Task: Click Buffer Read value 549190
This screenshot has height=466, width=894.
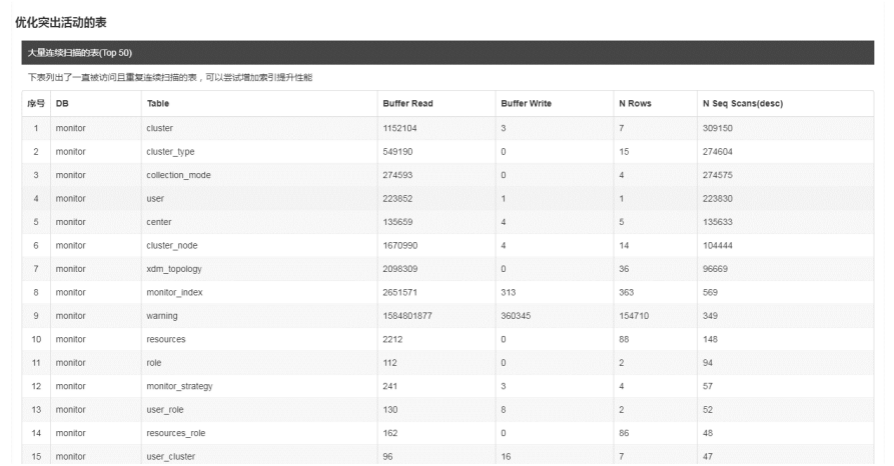Action: click(x=397, y=152)
